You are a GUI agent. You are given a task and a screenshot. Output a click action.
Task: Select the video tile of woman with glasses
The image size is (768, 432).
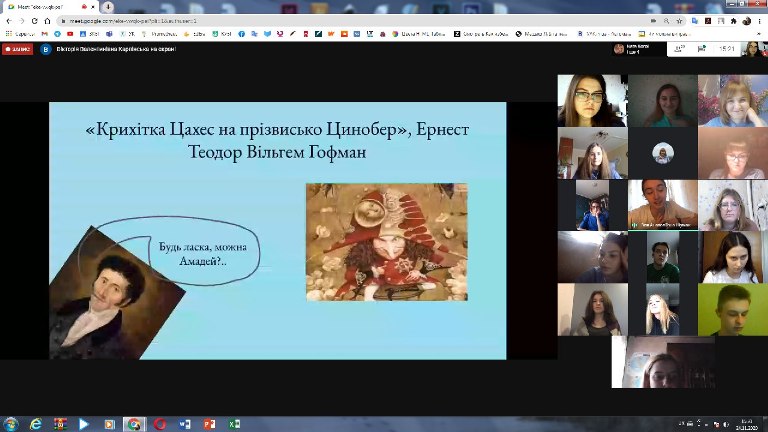[593, 100]
